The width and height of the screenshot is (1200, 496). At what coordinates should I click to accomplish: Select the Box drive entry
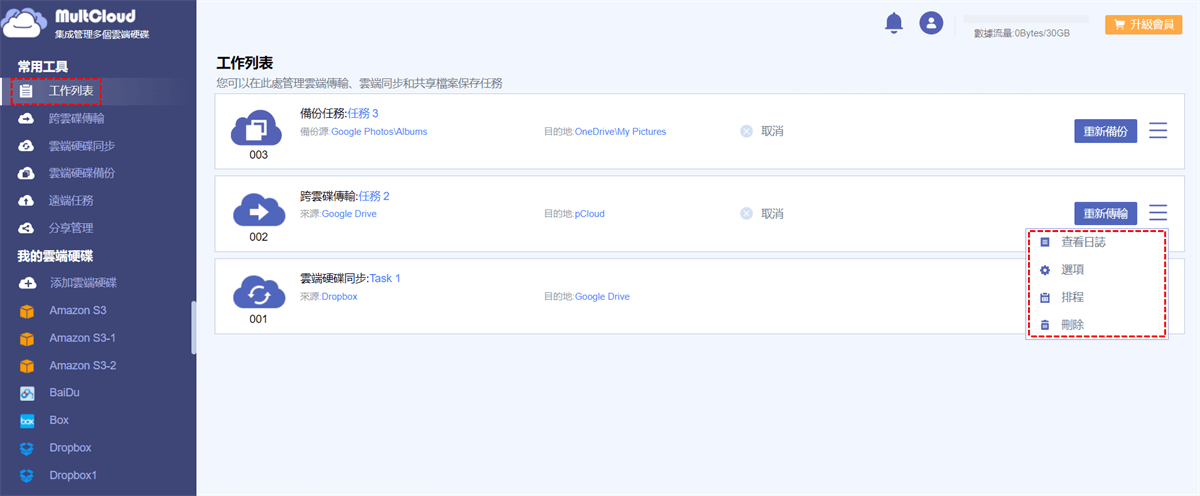pyautogui.click(x=59, y=421)
